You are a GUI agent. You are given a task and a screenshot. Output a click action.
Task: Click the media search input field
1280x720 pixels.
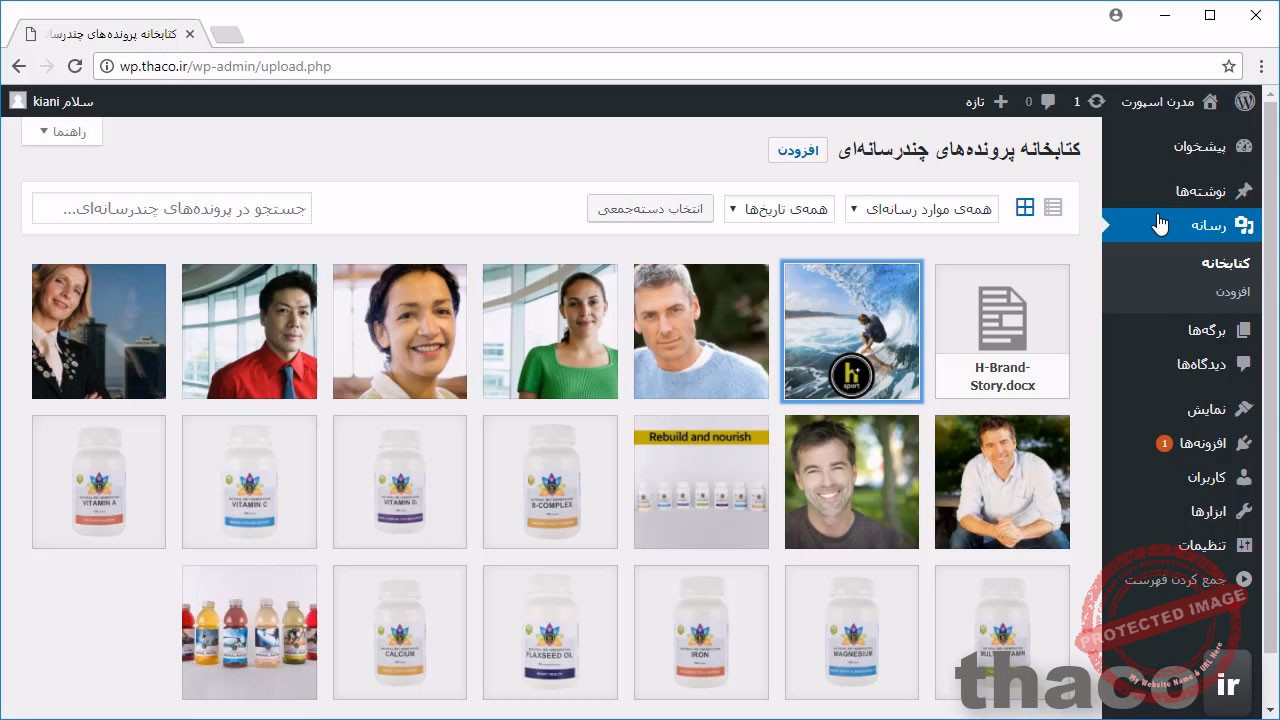172,209
